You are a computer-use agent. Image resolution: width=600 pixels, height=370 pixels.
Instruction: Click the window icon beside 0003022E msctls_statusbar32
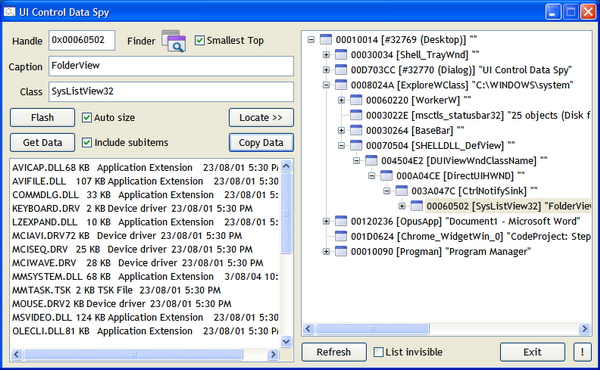click(356, 115)
